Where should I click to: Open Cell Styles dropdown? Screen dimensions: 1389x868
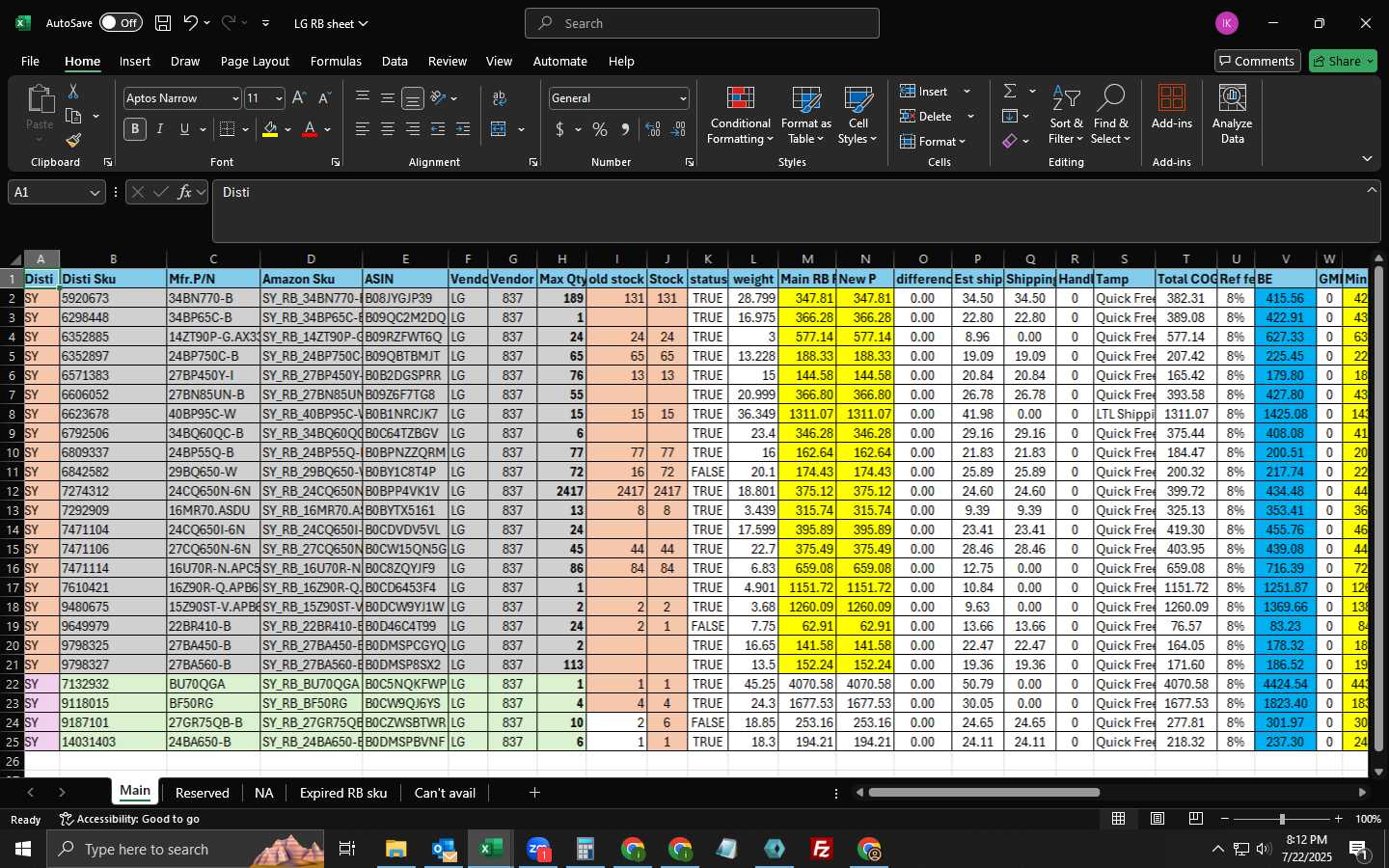click(858, 116)
